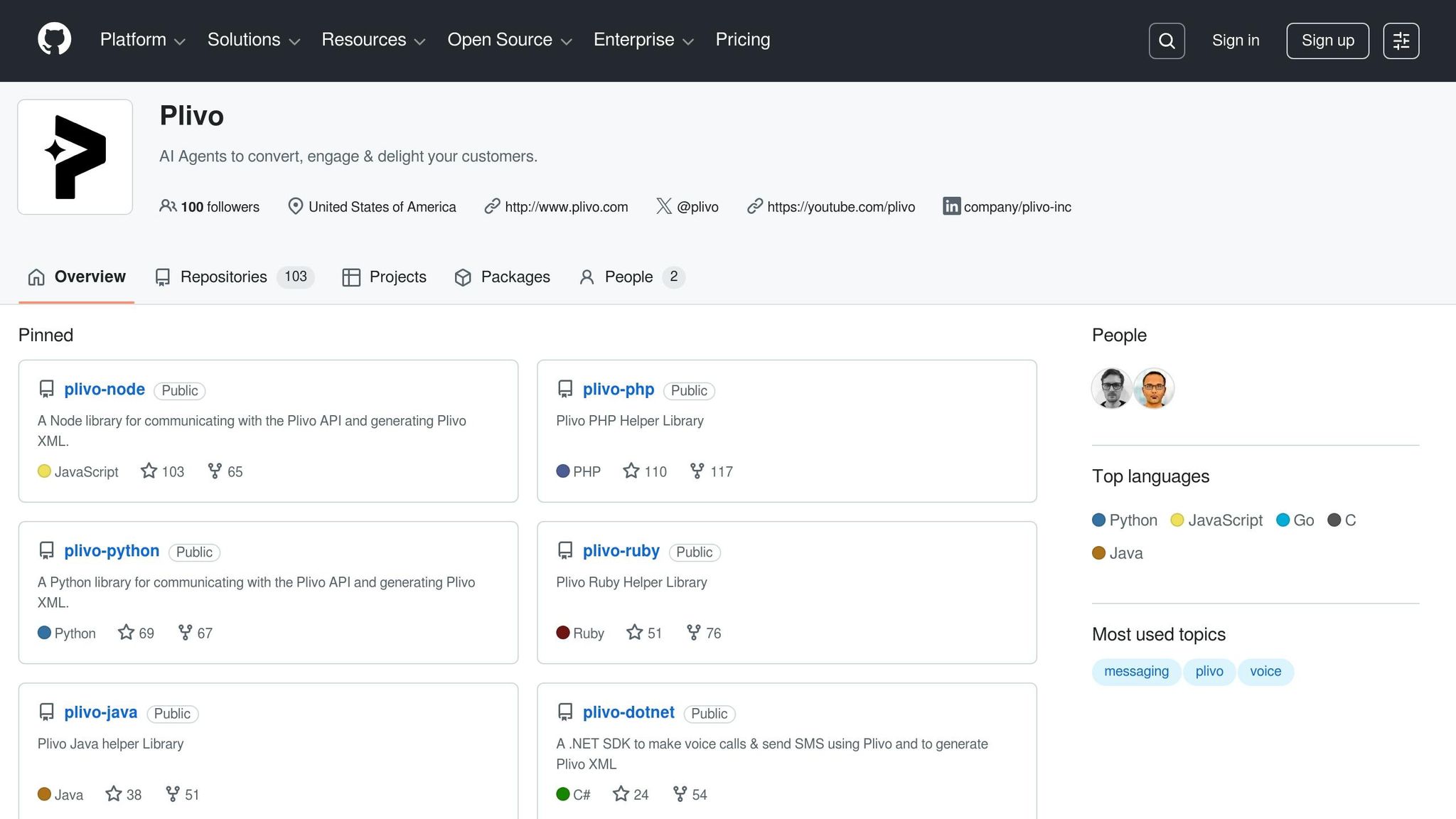This screenshot has height=819, width=1456.
Task: Open the Enterprise dropdown menu
Action: click(643, 40)
